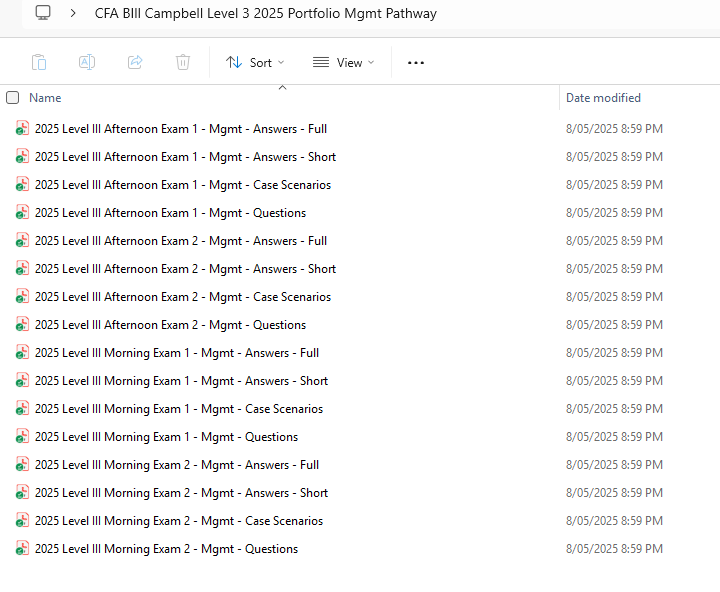Open the View dropdown menu
This screenshot has width=720, height=592.
click(343, 62)
